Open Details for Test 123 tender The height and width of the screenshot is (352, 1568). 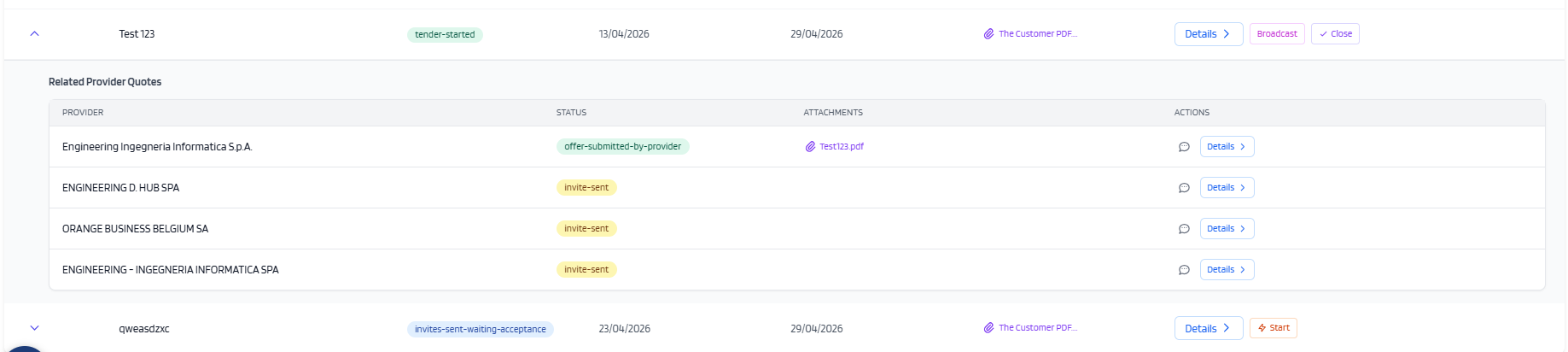[x=1209, y=34]
